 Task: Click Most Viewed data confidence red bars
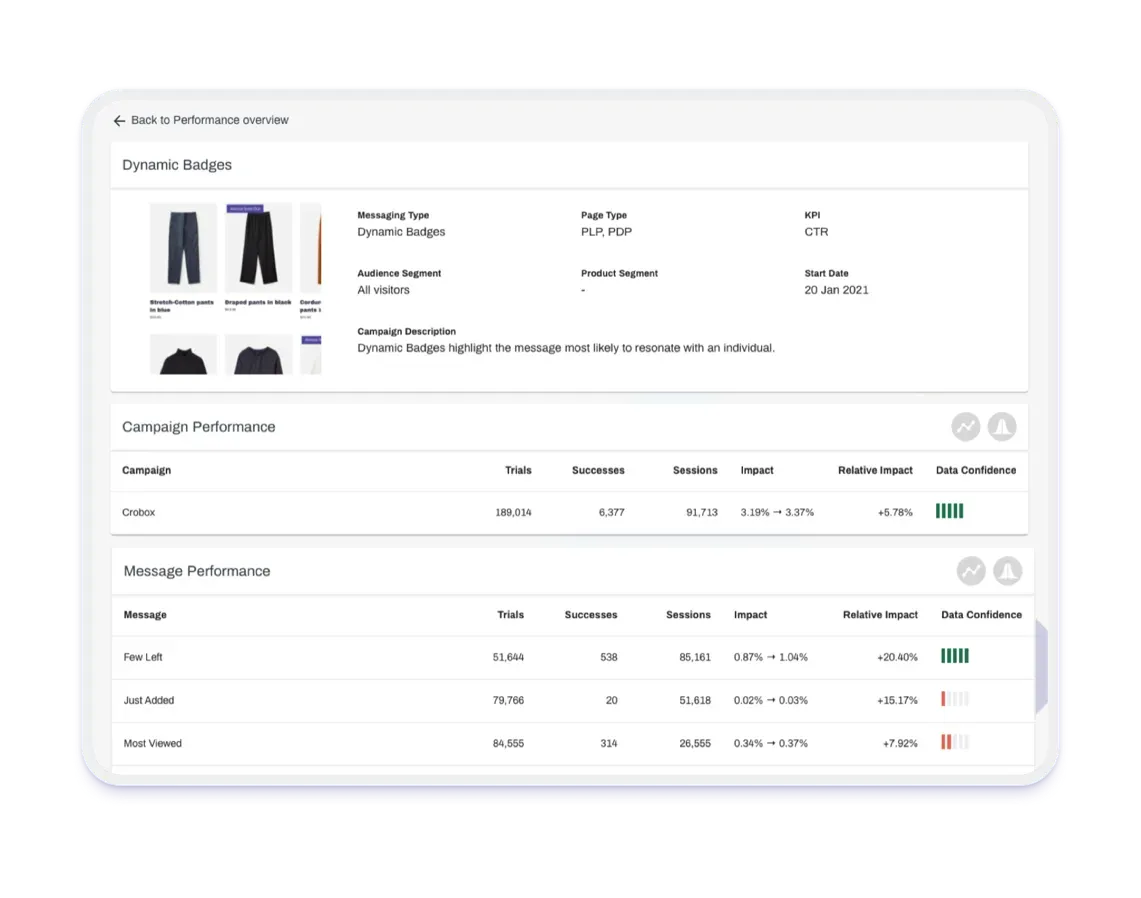[946, 742]
